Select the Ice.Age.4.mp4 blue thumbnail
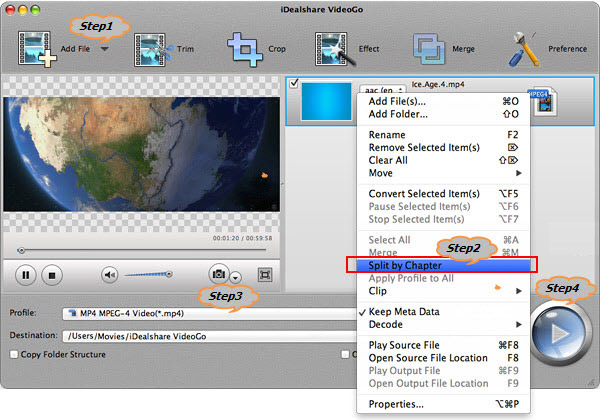The height and width of the screenshot is (420, 600). (326, 102)
